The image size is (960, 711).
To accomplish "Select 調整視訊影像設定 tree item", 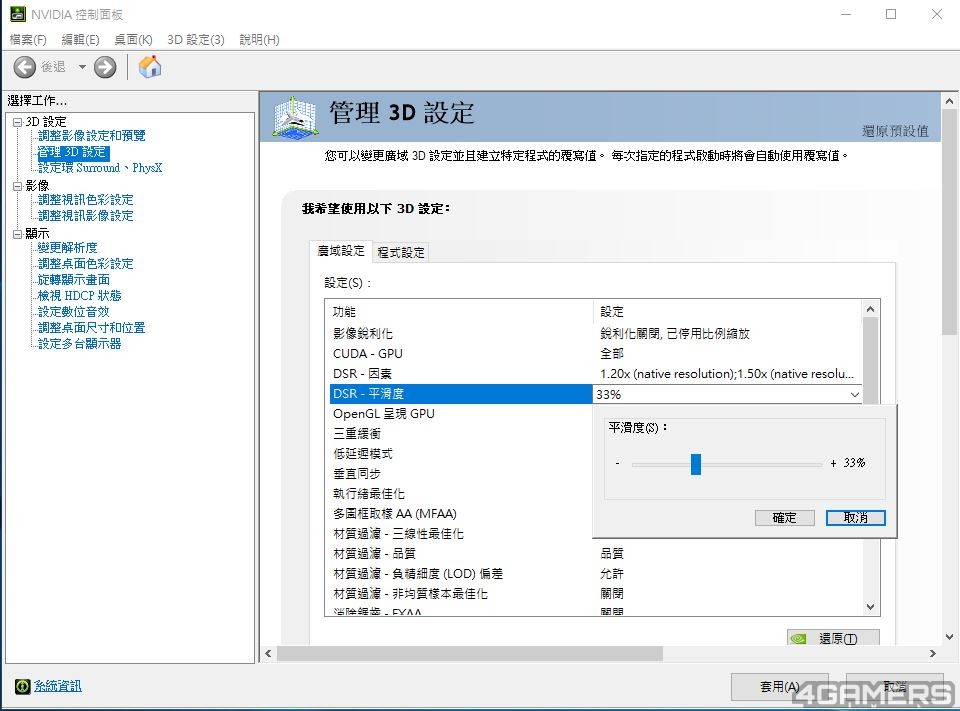I will [85, 216].
